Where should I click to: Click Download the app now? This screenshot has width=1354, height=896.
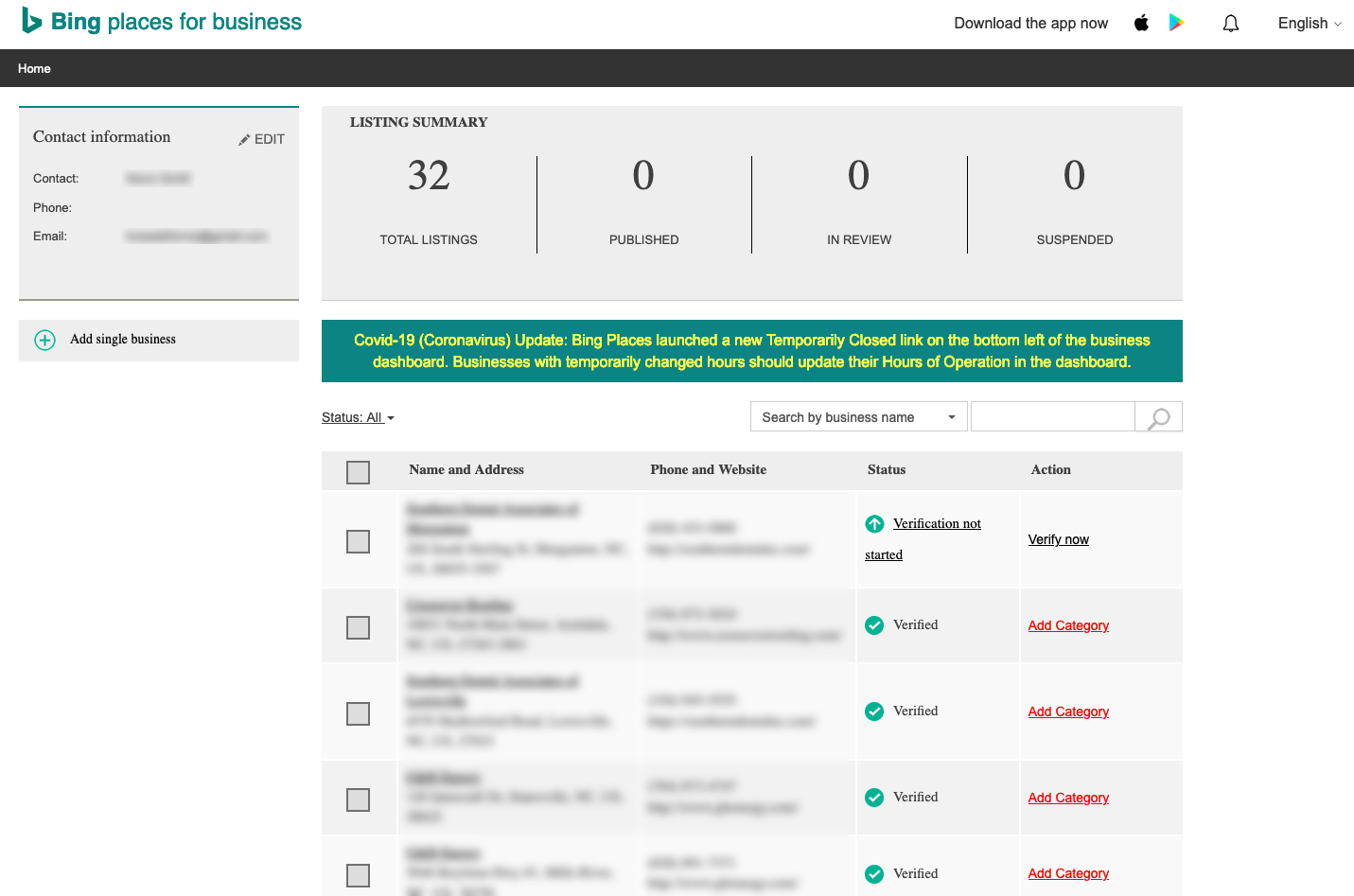pyautogui.click(x=1030, y=23)
